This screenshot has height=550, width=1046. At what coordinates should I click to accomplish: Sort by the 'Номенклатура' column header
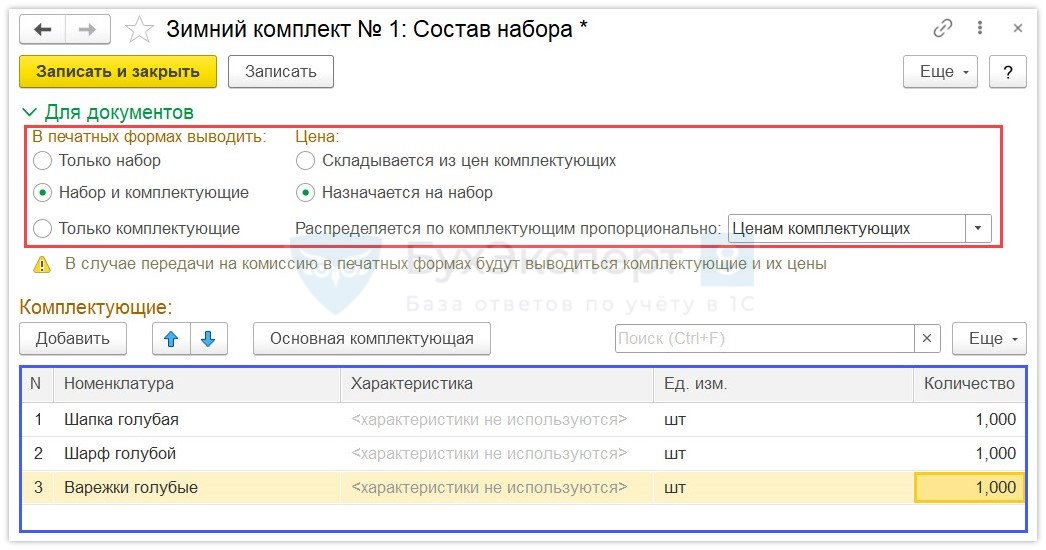(x=119, y=383)
